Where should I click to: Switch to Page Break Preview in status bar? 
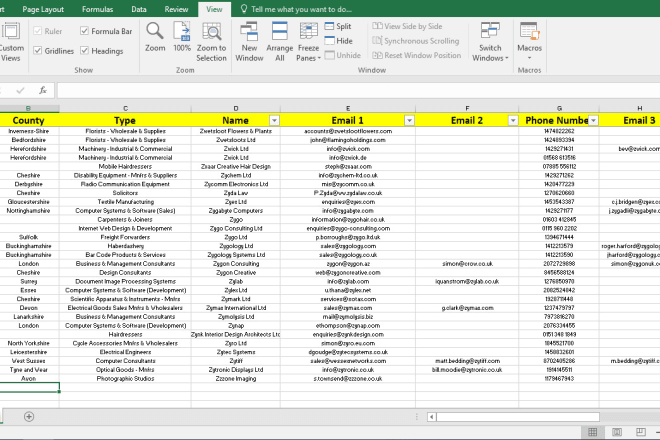click(x=641, y=432)
